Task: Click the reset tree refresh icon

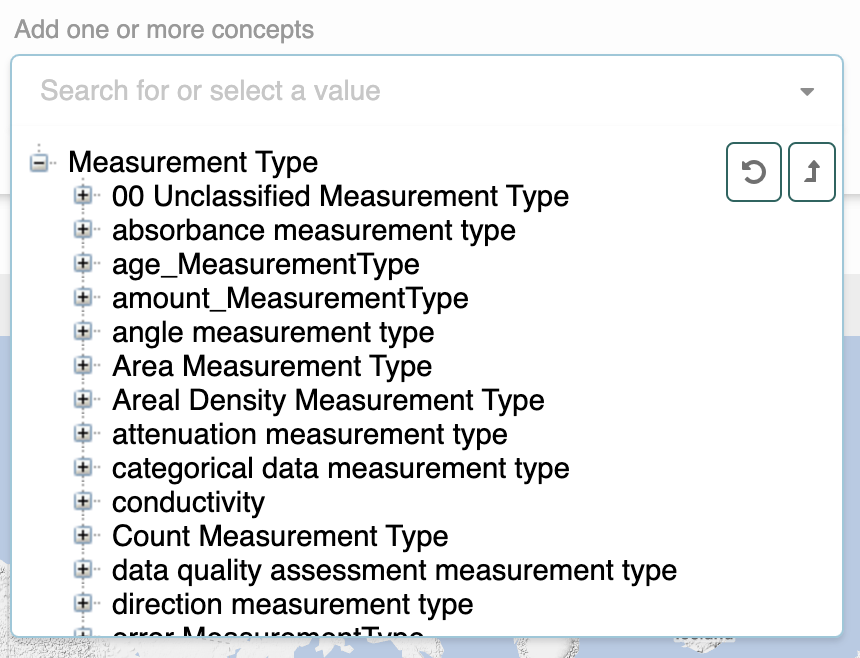Action: 753,173
